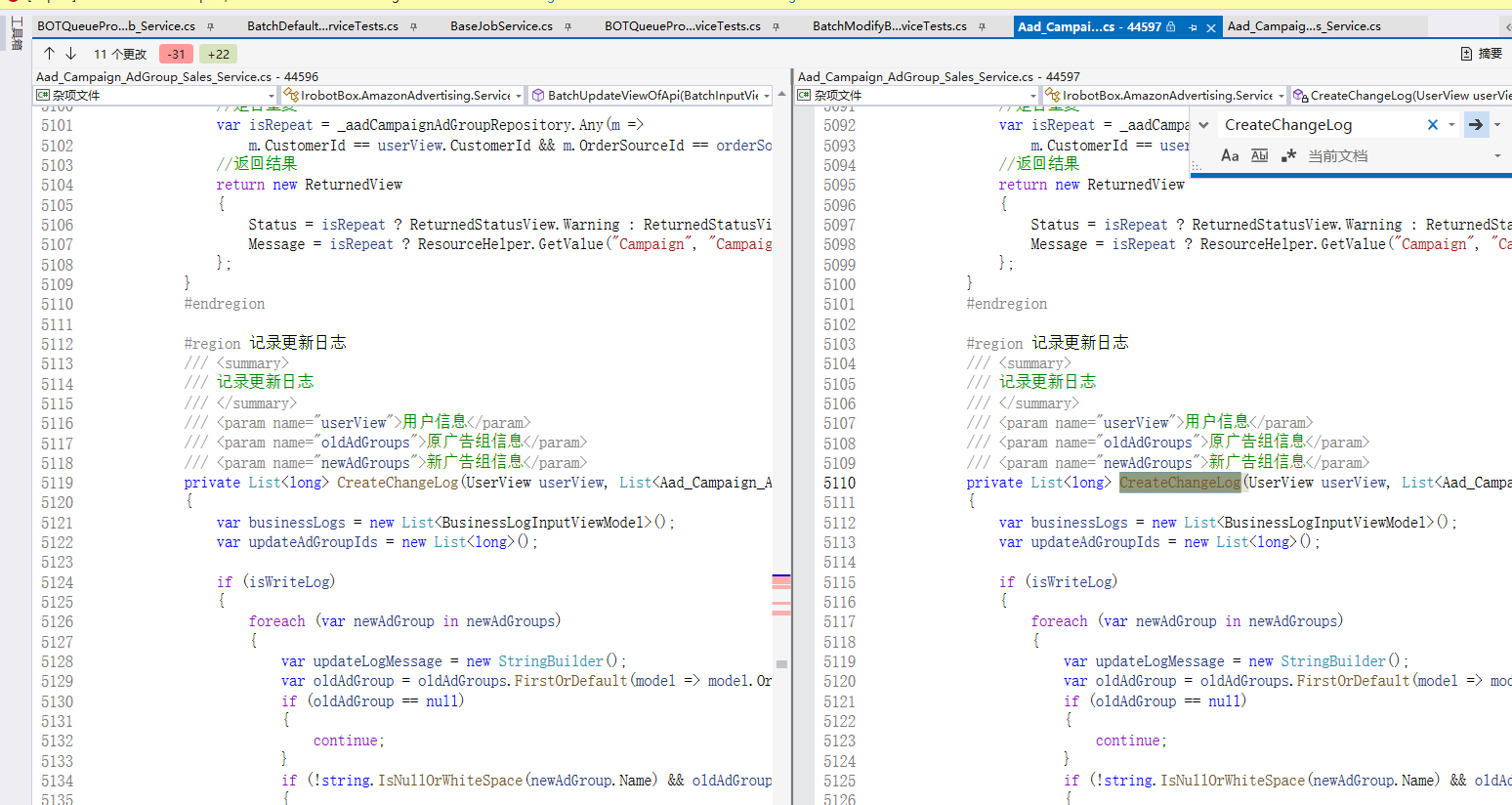
Task: Pin the BOTQueuePro...viceTests.cs tab
Action: click(x=776, y=26)
